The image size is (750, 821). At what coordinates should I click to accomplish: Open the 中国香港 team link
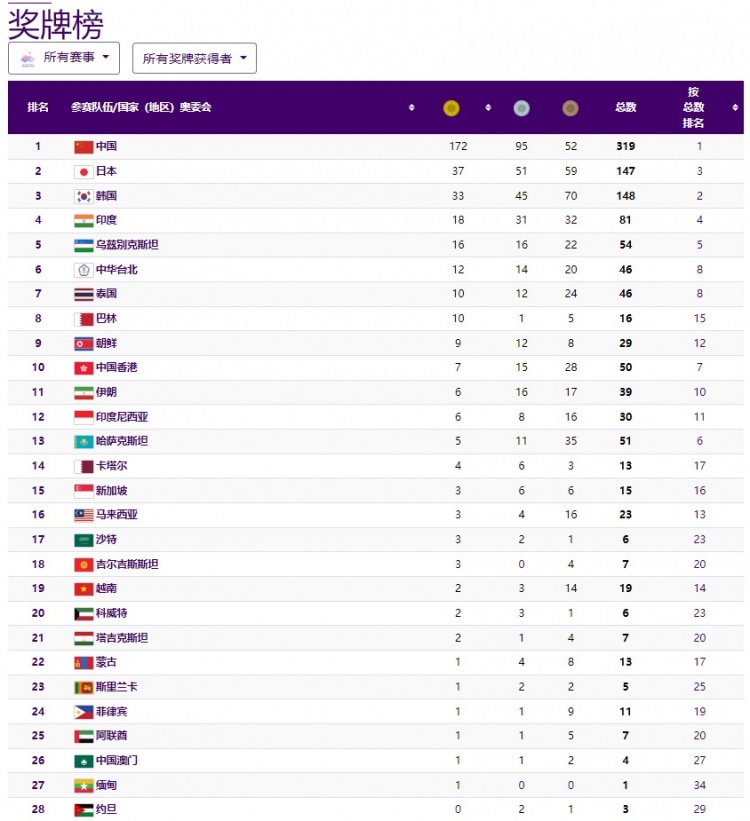point(116,368)
